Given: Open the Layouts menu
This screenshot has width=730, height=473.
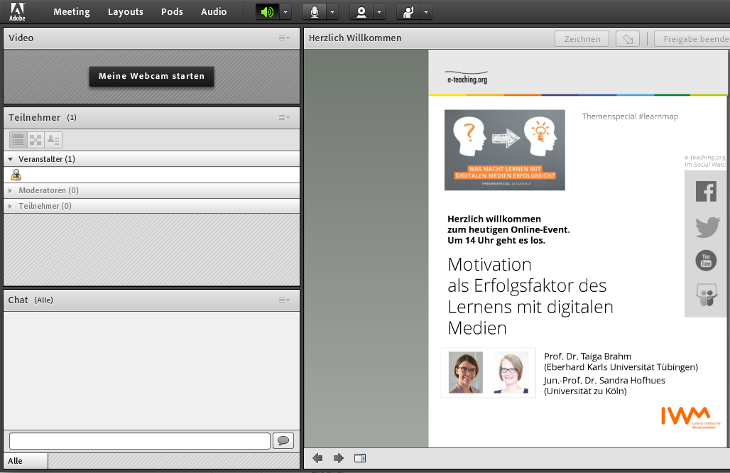Looking at the screenshot, I should (x=125, y=12).
